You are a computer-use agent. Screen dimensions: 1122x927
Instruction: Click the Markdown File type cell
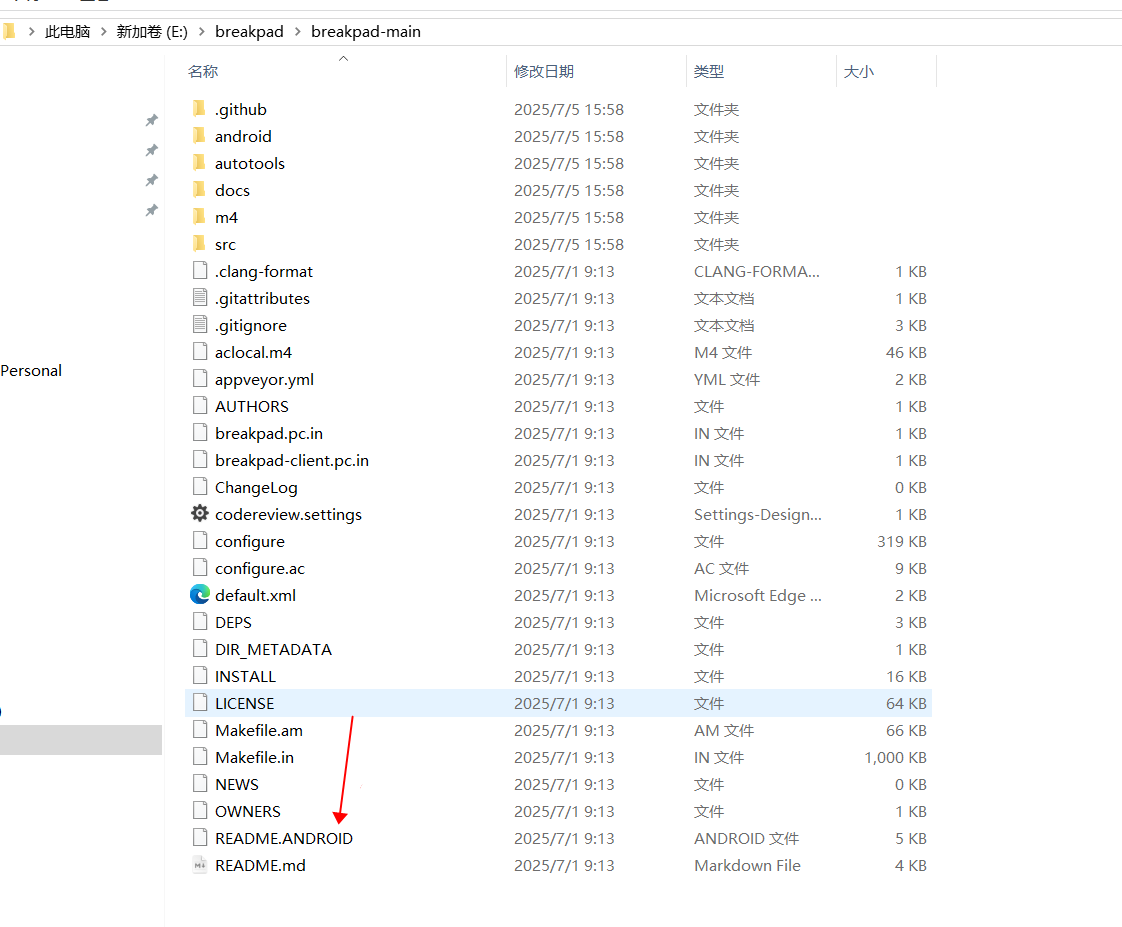(x=747, y=865)
